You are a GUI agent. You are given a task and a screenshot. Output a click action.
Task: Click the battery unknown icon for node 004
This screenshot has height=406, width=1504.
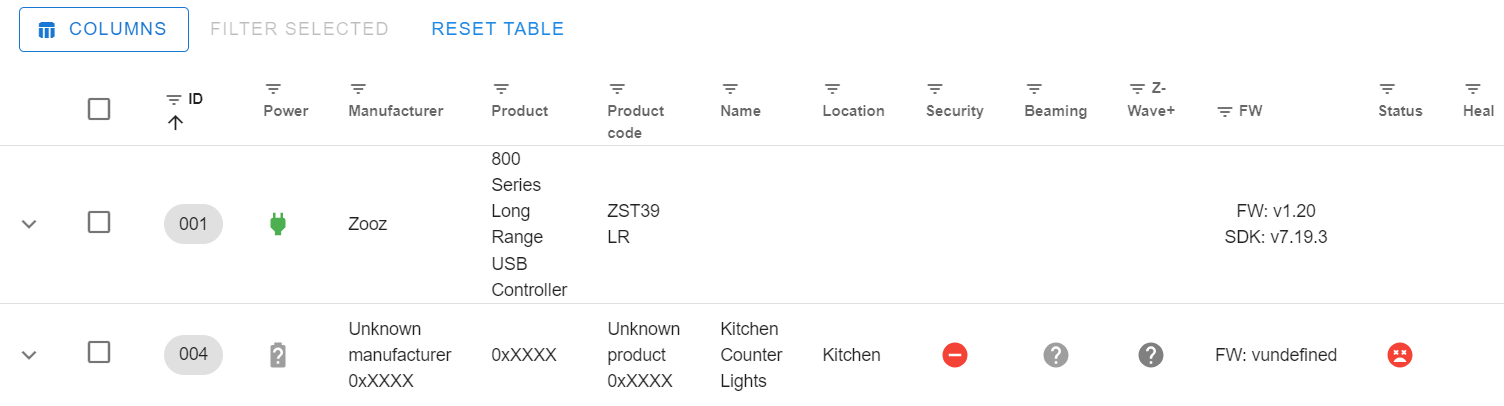pos(278,355)
